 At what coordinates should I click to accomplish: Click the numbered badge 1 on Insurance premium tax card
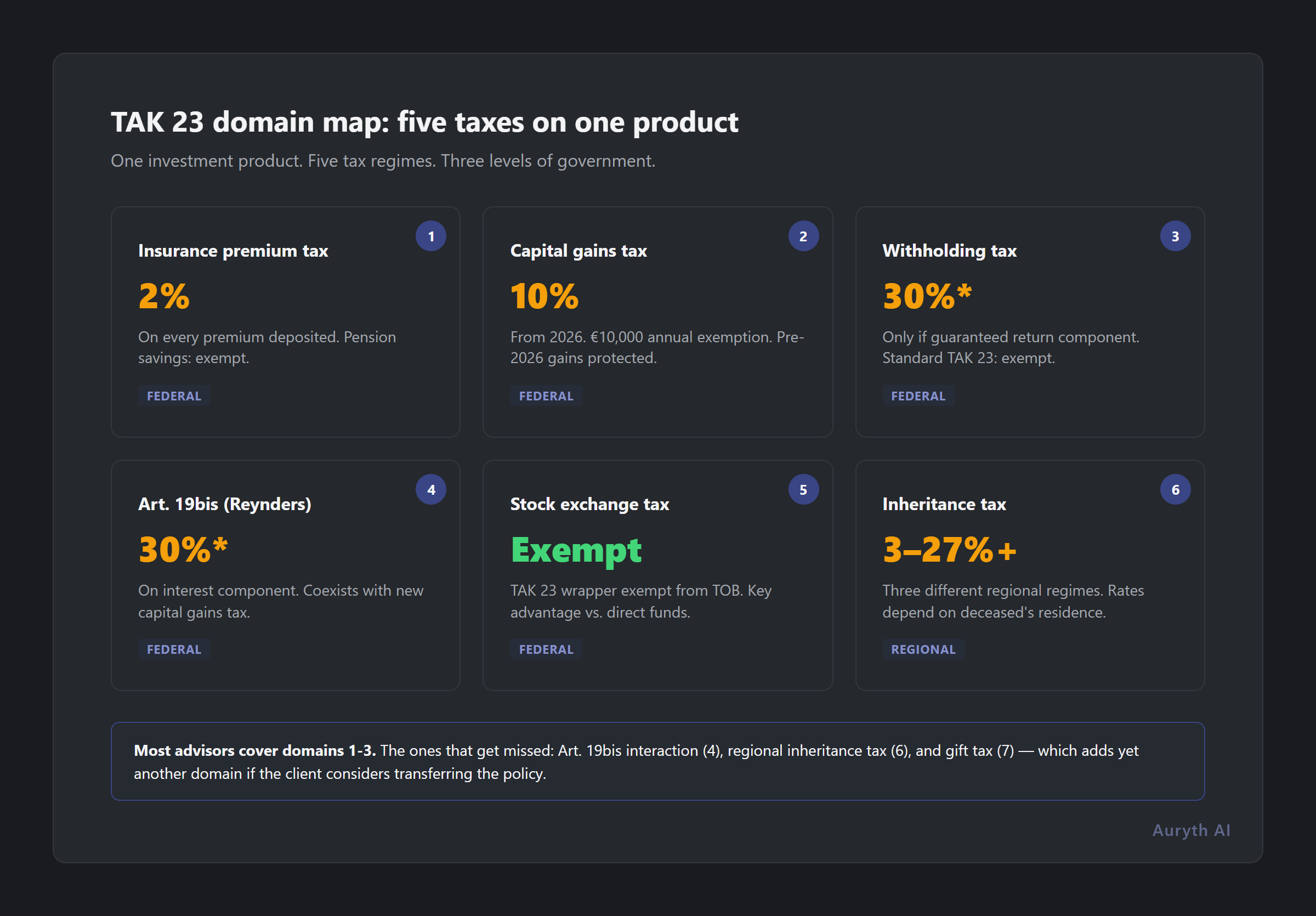point(430,236)
